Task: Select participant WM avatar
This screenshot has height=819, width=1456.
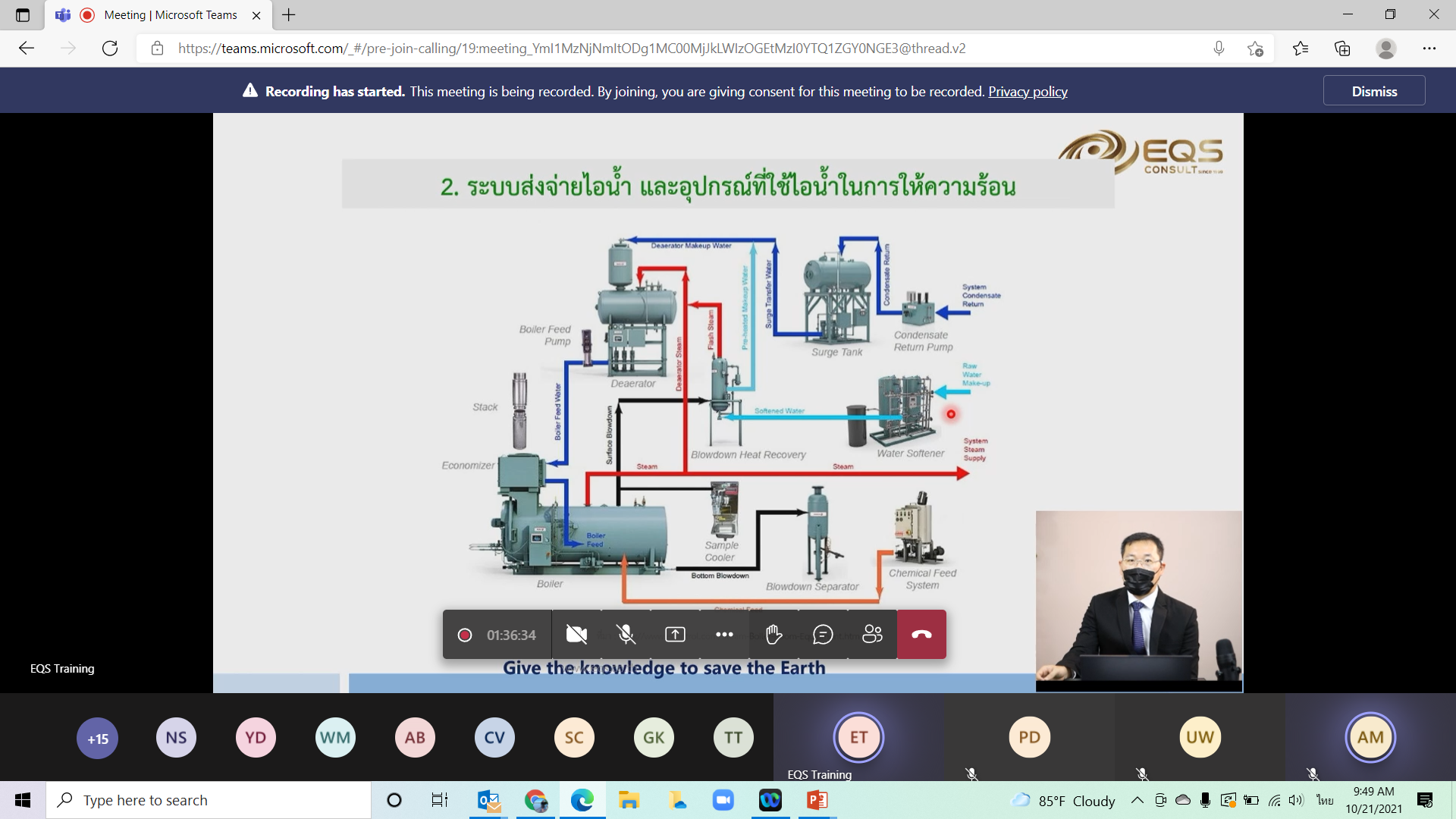Action: pos(335,738)
